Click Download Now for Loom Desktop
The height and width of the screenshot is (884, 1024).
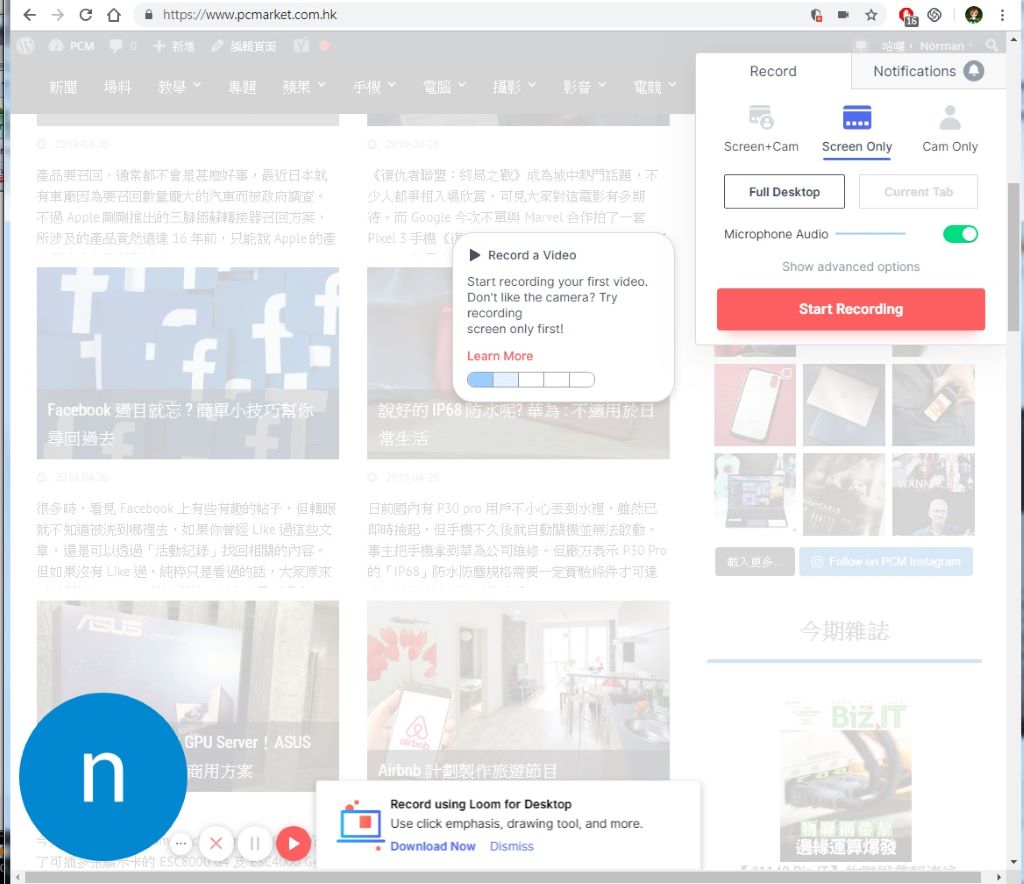(x=432, y=846)
